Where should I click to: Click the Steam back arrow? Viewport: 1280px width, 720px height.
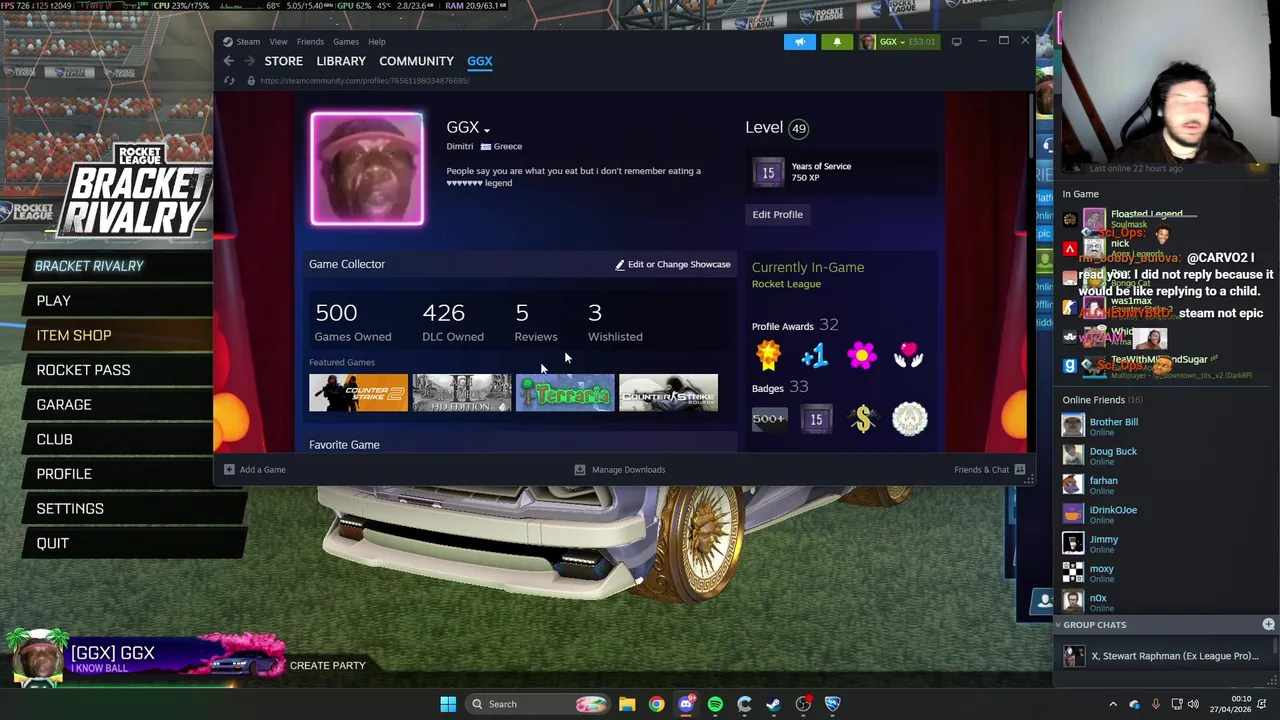click(x=229, y=61)
